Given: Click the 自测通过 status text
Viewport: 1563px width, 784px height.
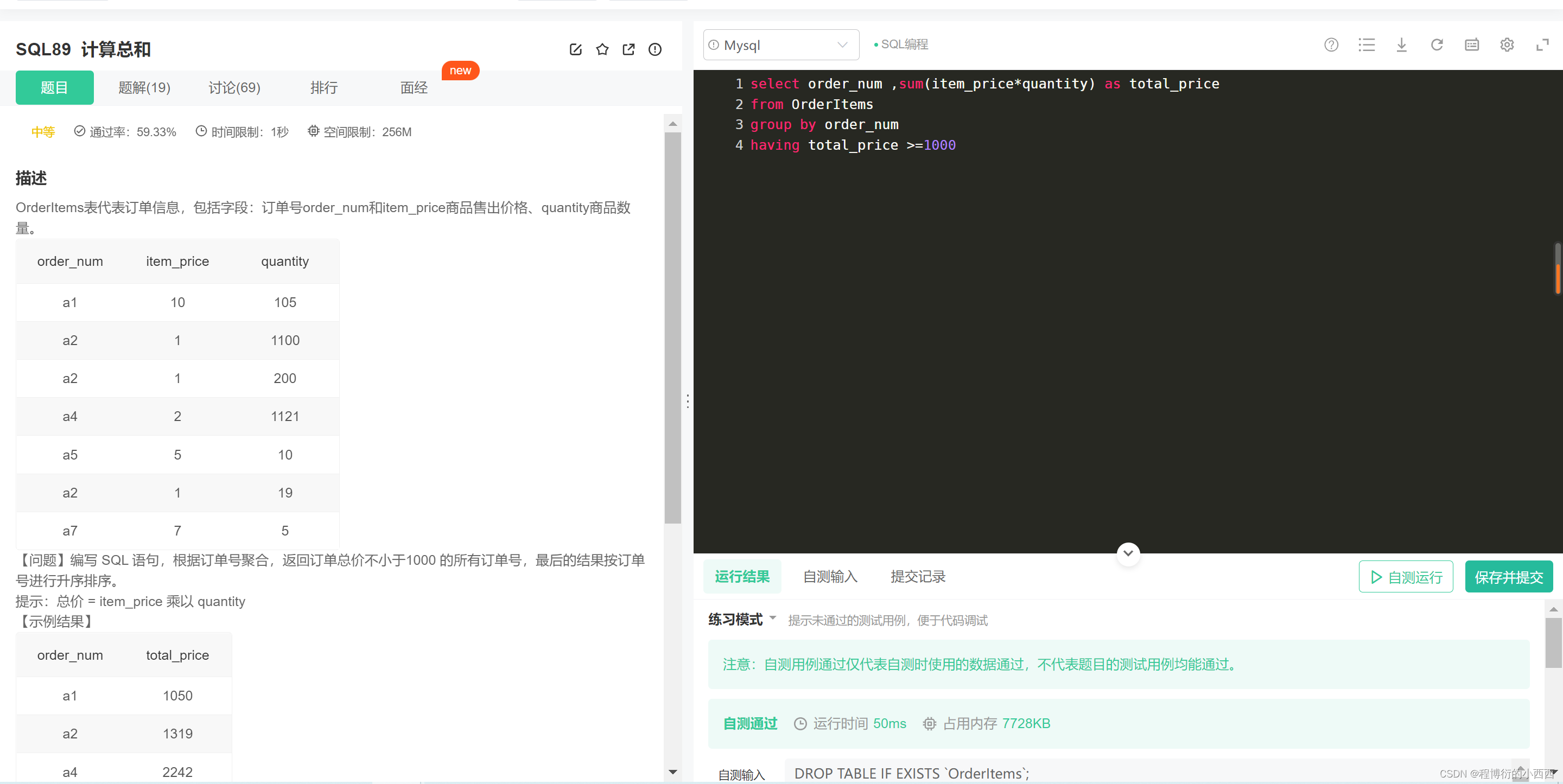Looking at the screenshot, I should tap(750, 723).
